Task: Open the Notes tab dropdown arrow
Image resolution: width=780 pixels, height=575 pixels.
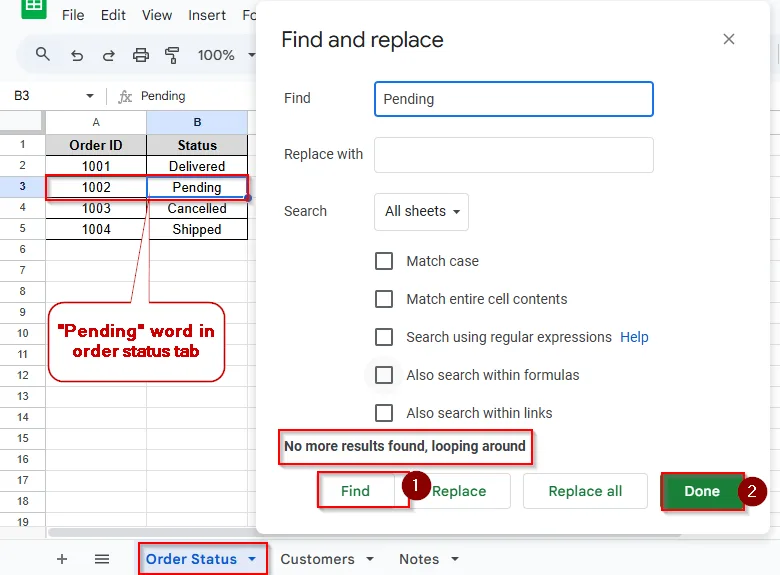Action: click(x=455, y=559)
